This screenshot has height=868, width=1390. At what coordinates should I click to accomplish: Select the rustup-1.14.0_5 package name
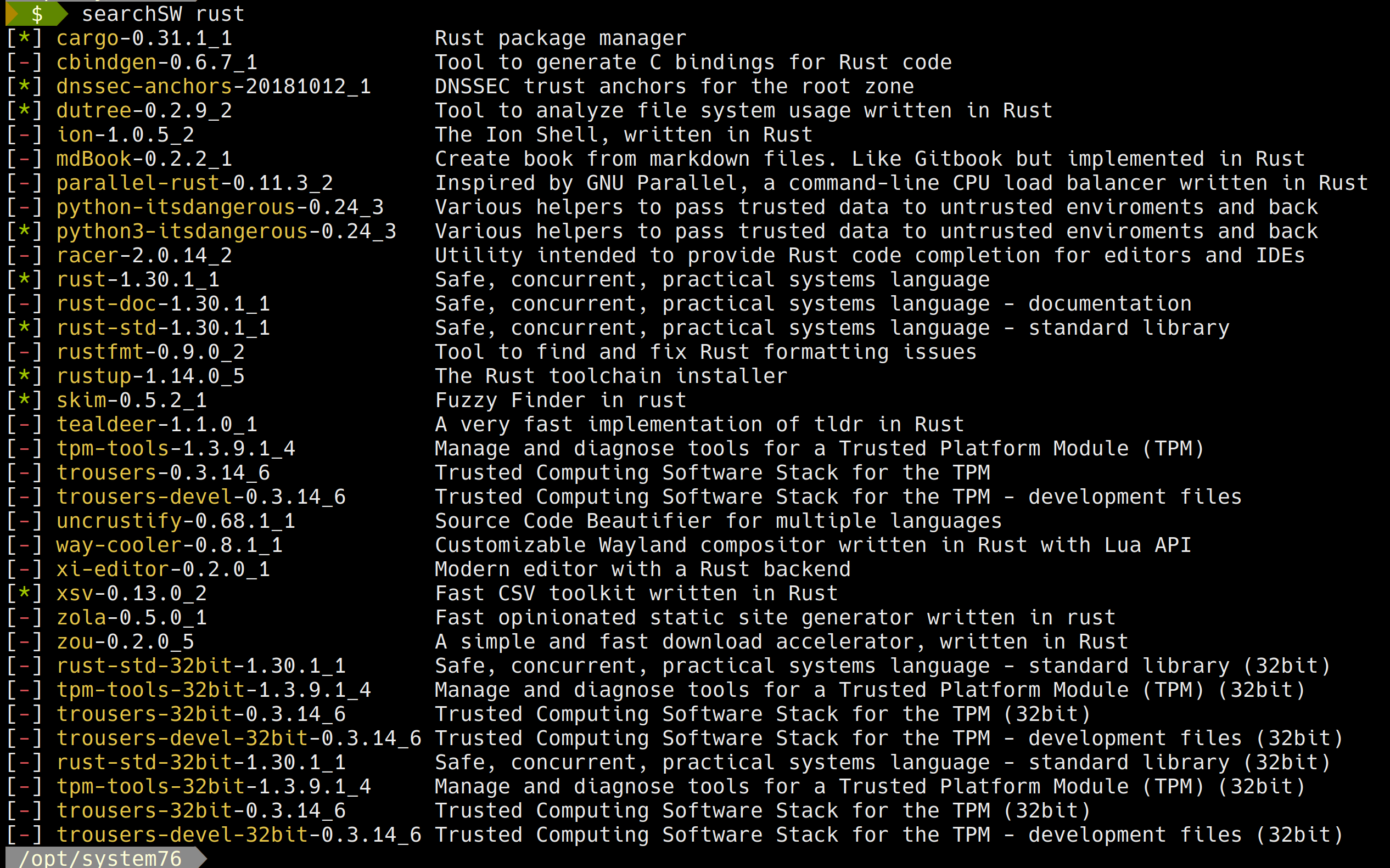(150, 376)
